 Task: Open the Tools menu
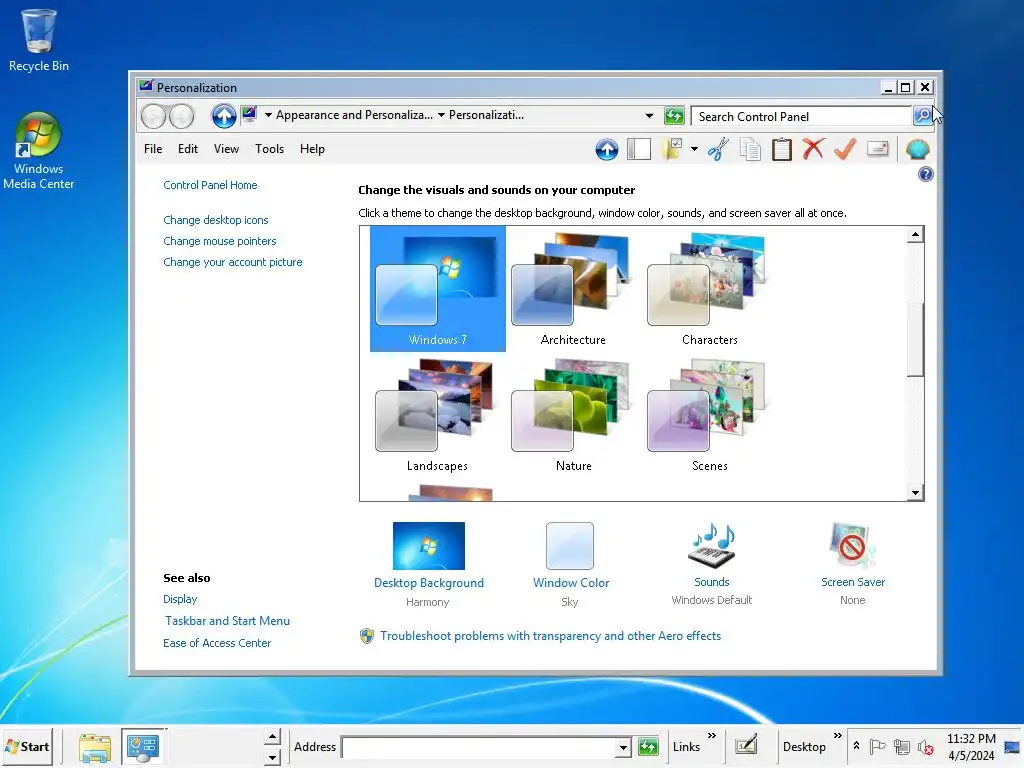click(x=269, y=149)
